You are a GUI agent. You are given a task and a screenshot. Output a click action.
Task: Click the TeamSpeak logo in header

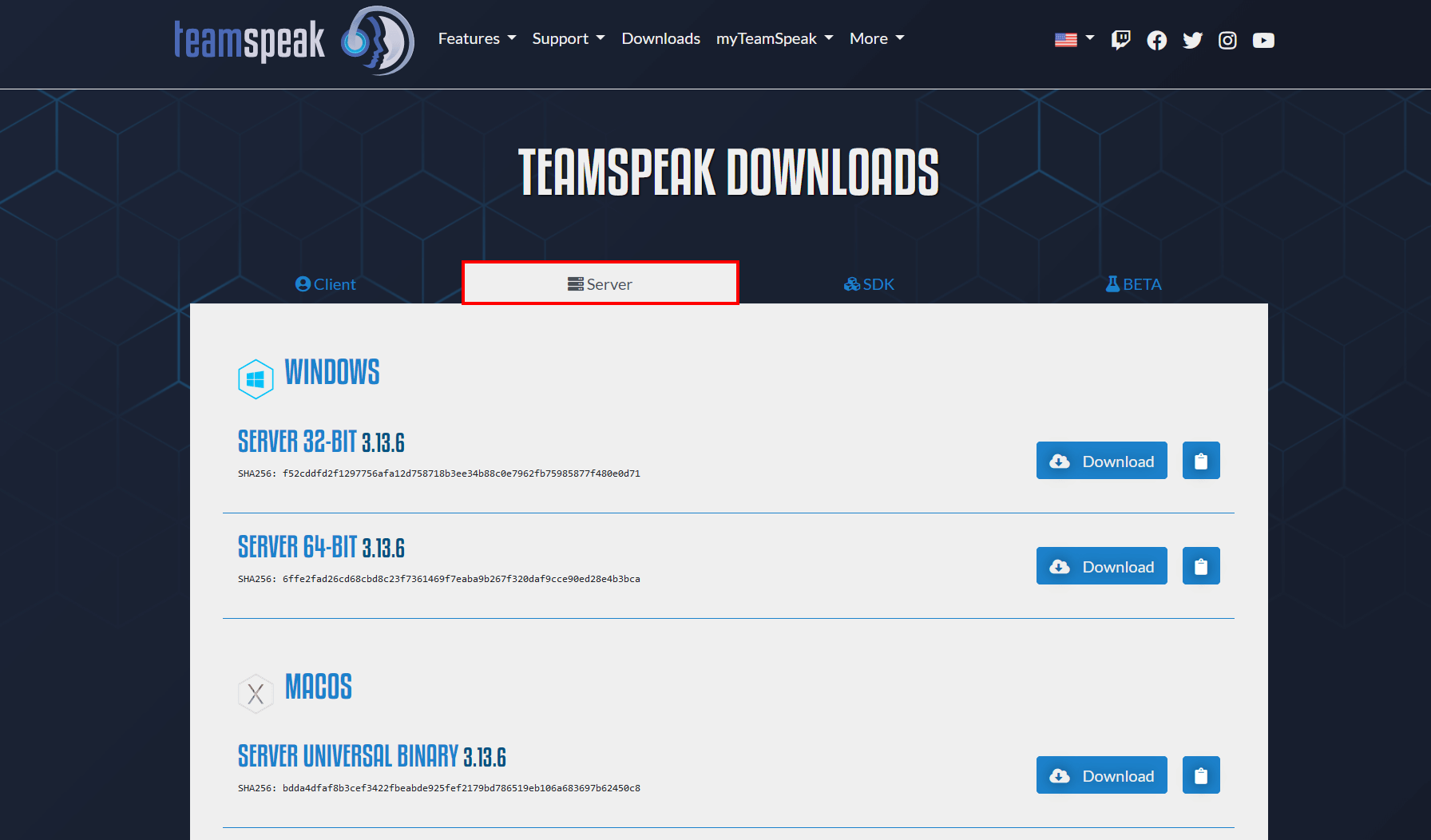(x=294, y=40)
